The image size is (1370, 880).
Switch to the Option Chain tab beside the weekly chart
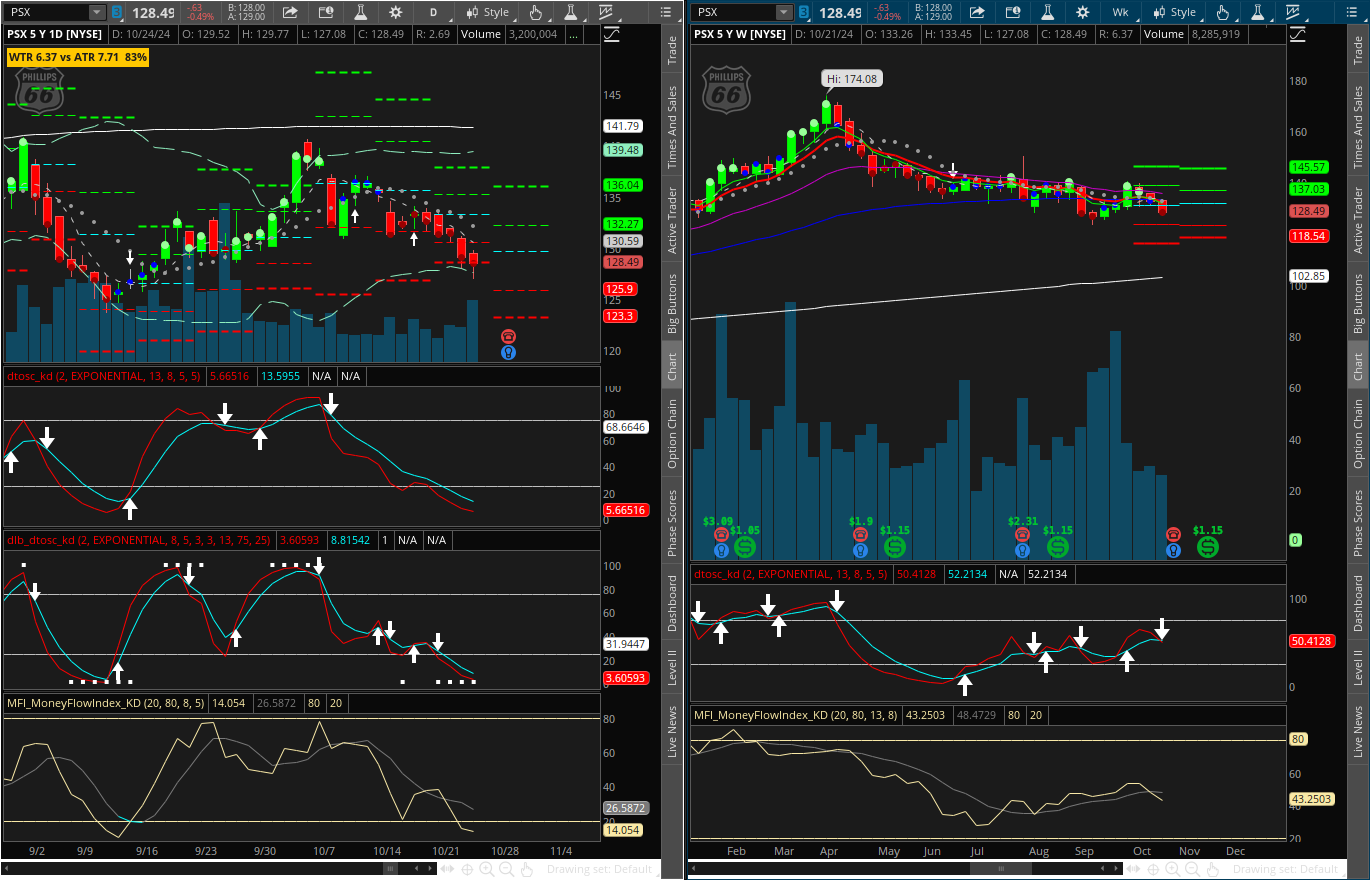[1358, 433]
